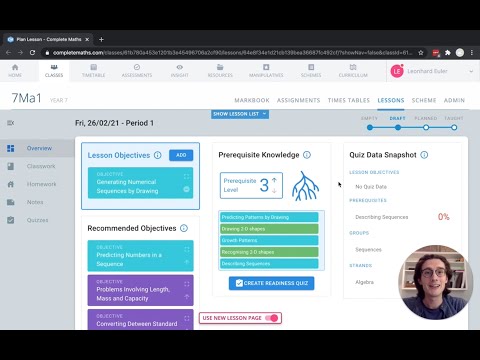Viewport: 480px width, 360px height.
Task: Click Algebra strand text
Action: coord(364,282)
